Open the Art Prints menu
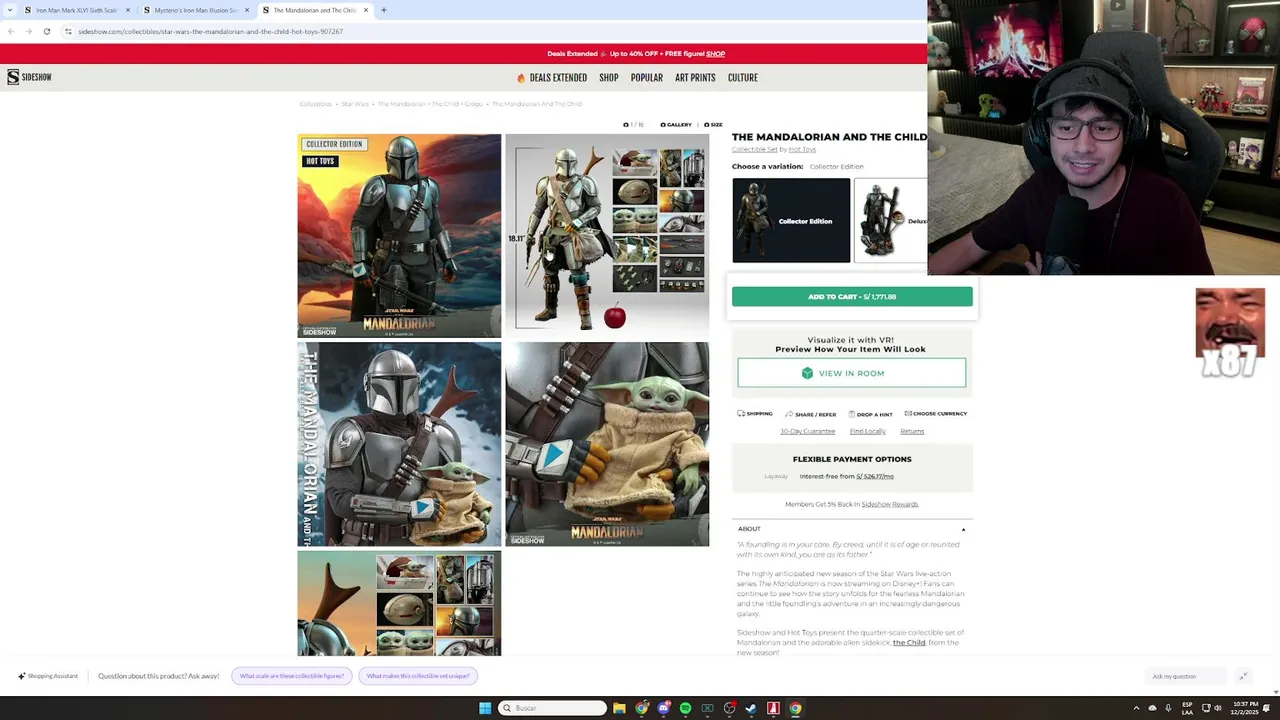This screenshot has height=720, width=1280. pyautogui.click(x=695, y=78)
